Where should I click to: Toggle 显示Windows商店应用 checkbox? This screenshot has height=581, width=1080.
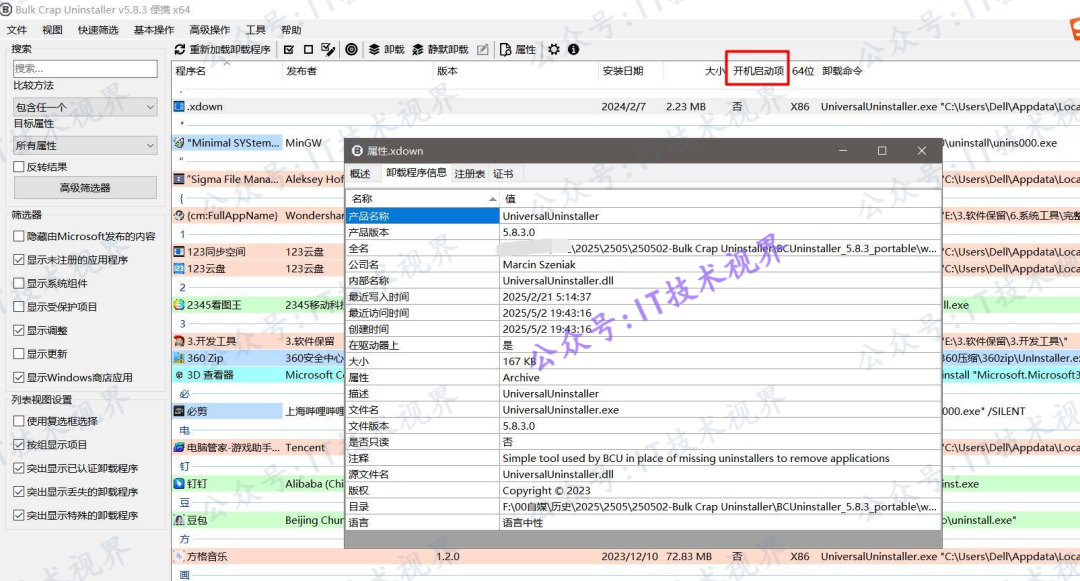pos(19,377)
